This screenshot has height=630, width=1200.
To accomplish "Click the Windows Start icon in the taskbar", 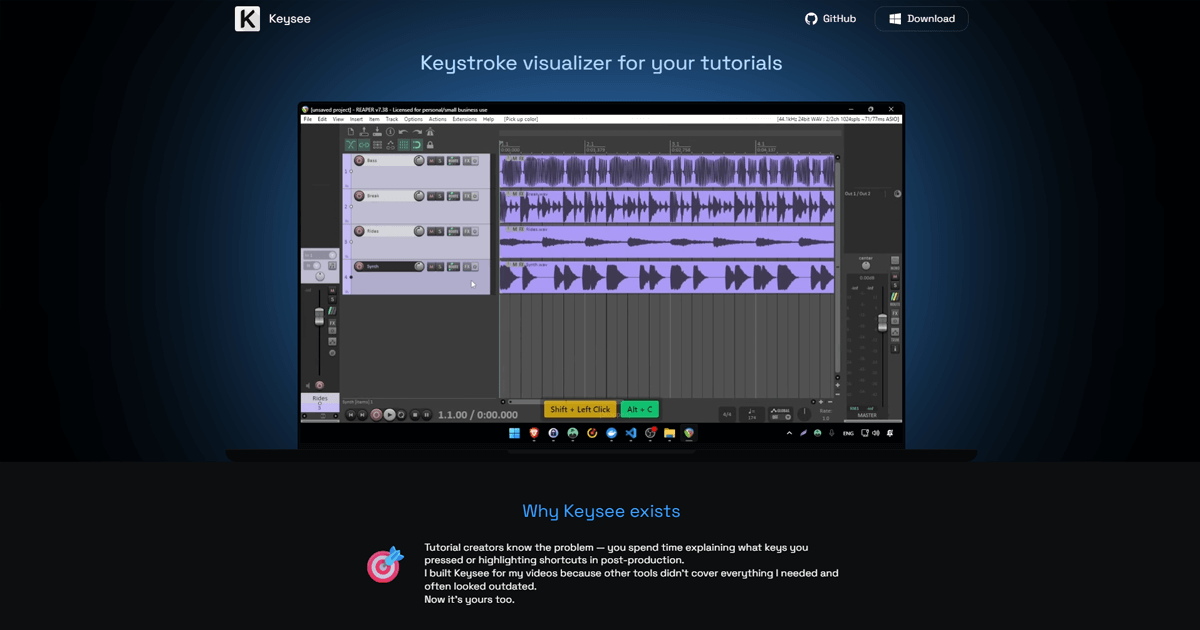I will pyautogui.click(x=514, y=434).
